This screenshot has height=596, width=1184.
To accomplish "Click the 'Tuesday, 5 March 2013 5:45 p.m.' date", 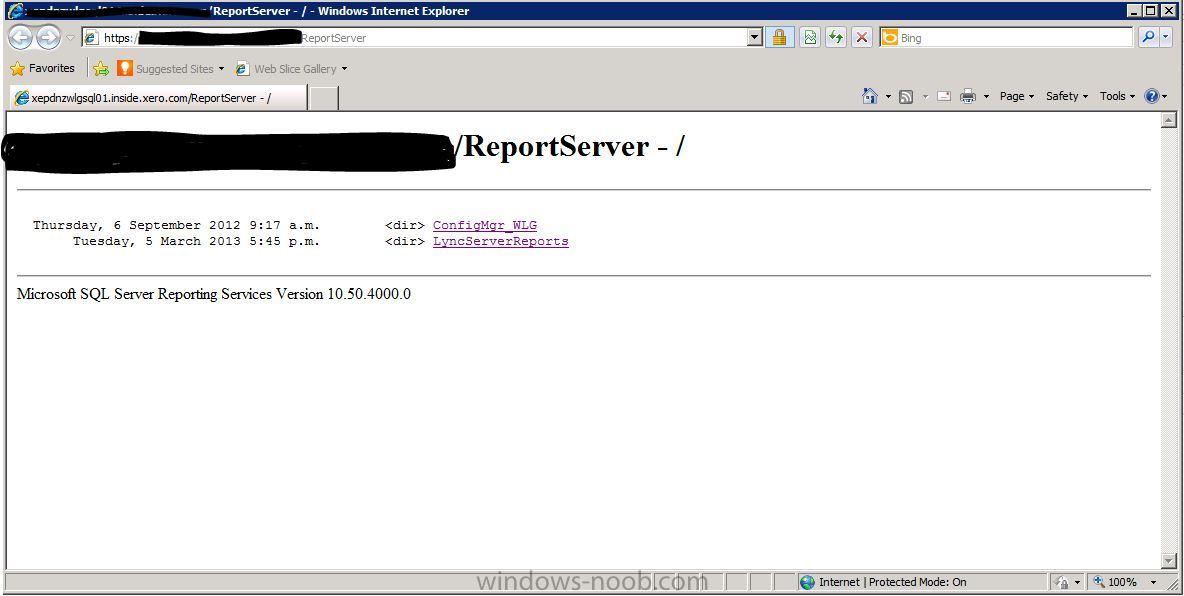I will (196, 242).
